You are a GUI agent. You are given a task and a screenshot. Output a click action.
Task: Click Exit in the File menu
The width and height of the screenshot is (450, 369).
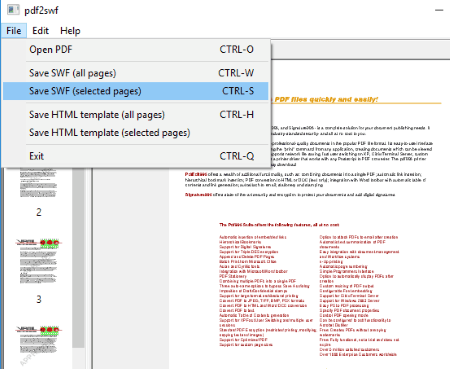[136, 156]
